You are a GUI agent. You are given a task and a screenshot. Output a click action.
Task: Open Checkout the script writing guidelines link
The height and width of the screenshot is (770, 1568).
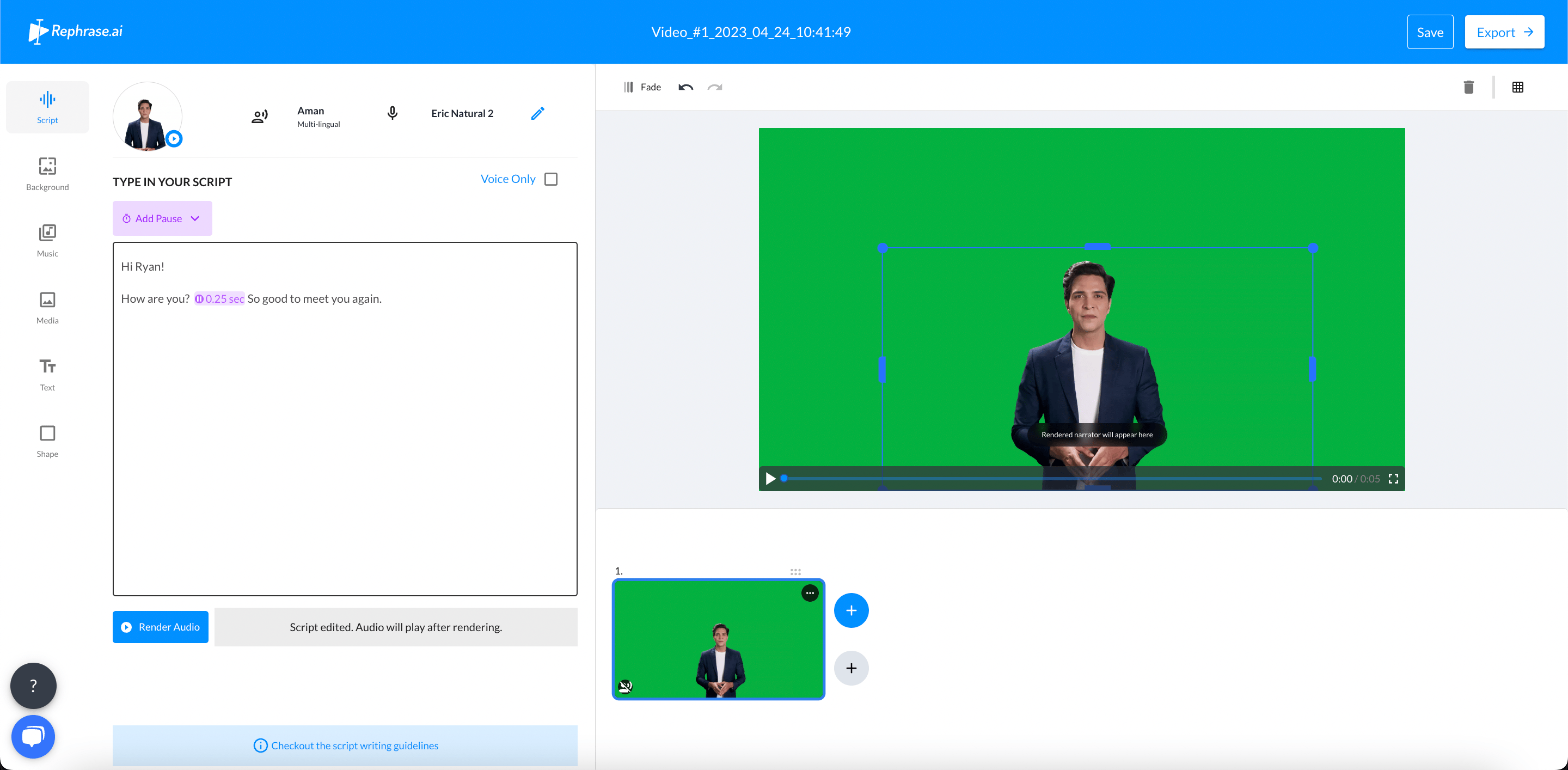point(345,745)
